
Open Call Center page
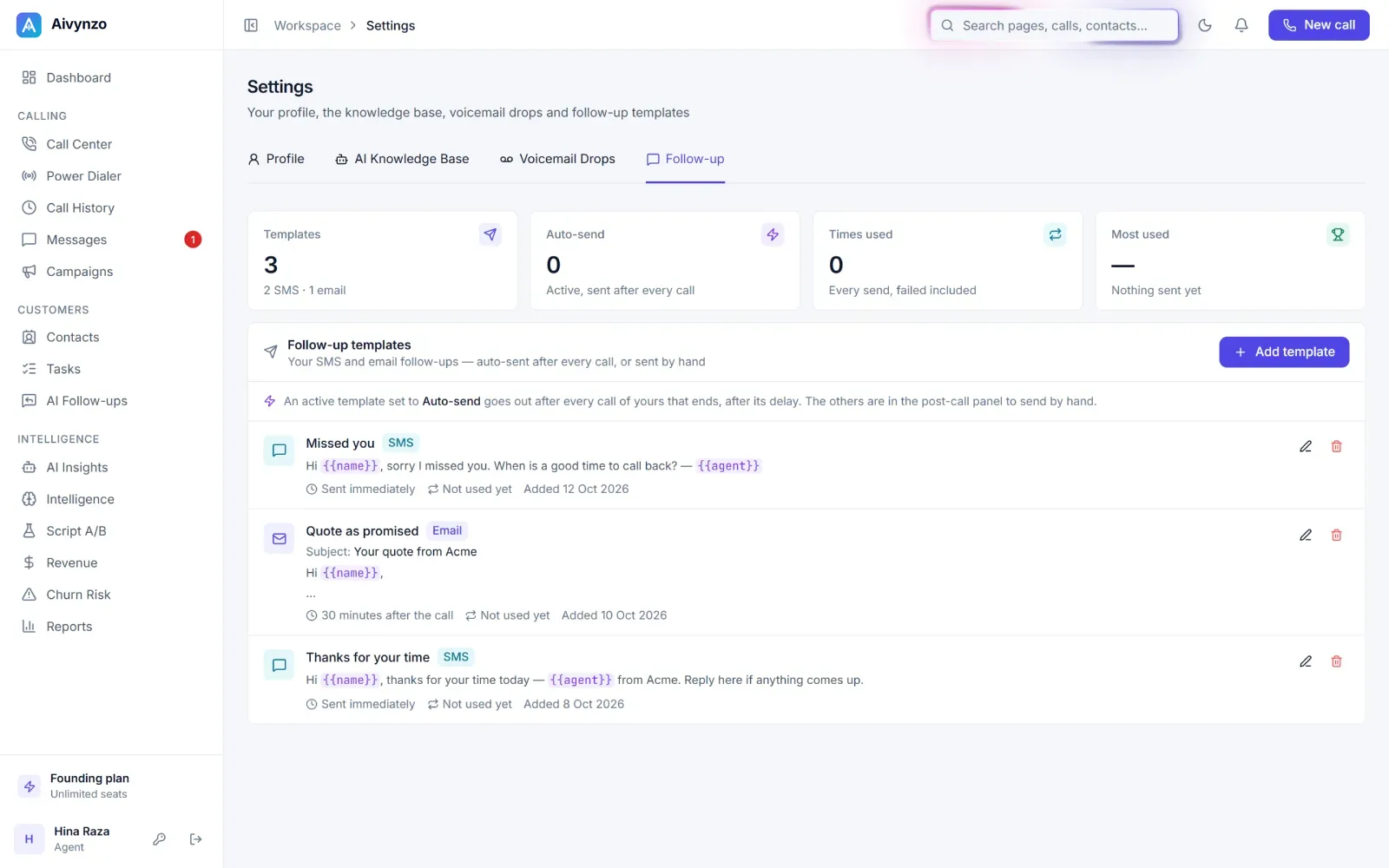pos(111,144)
